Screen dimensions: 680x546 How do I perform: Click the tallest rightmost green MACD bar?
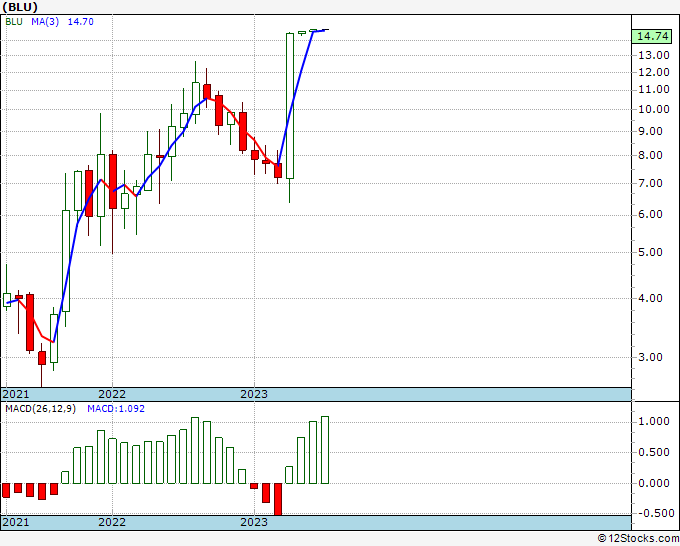325,450
